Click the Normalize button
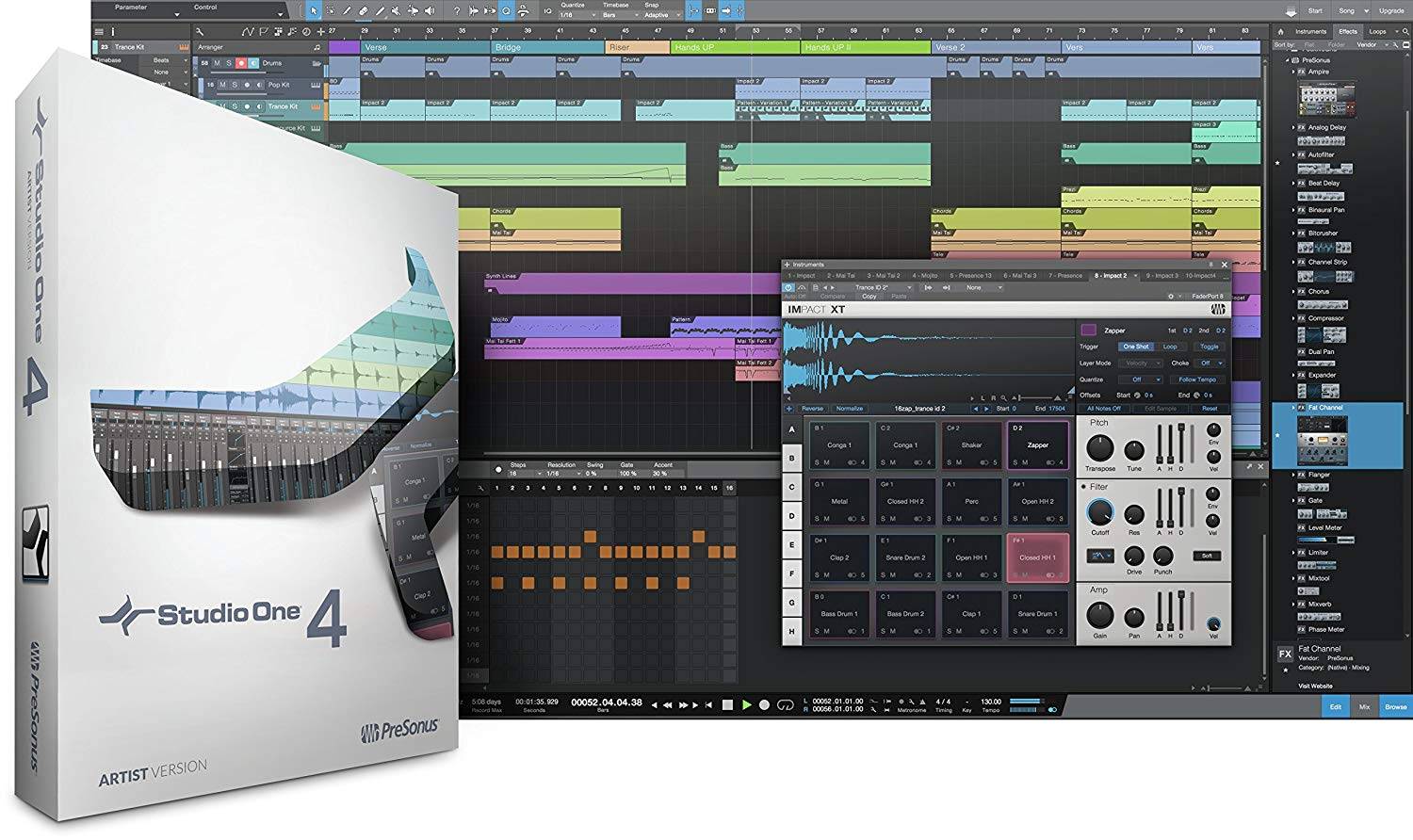The height and width of the screenshot is (840, 1413). 849,409
